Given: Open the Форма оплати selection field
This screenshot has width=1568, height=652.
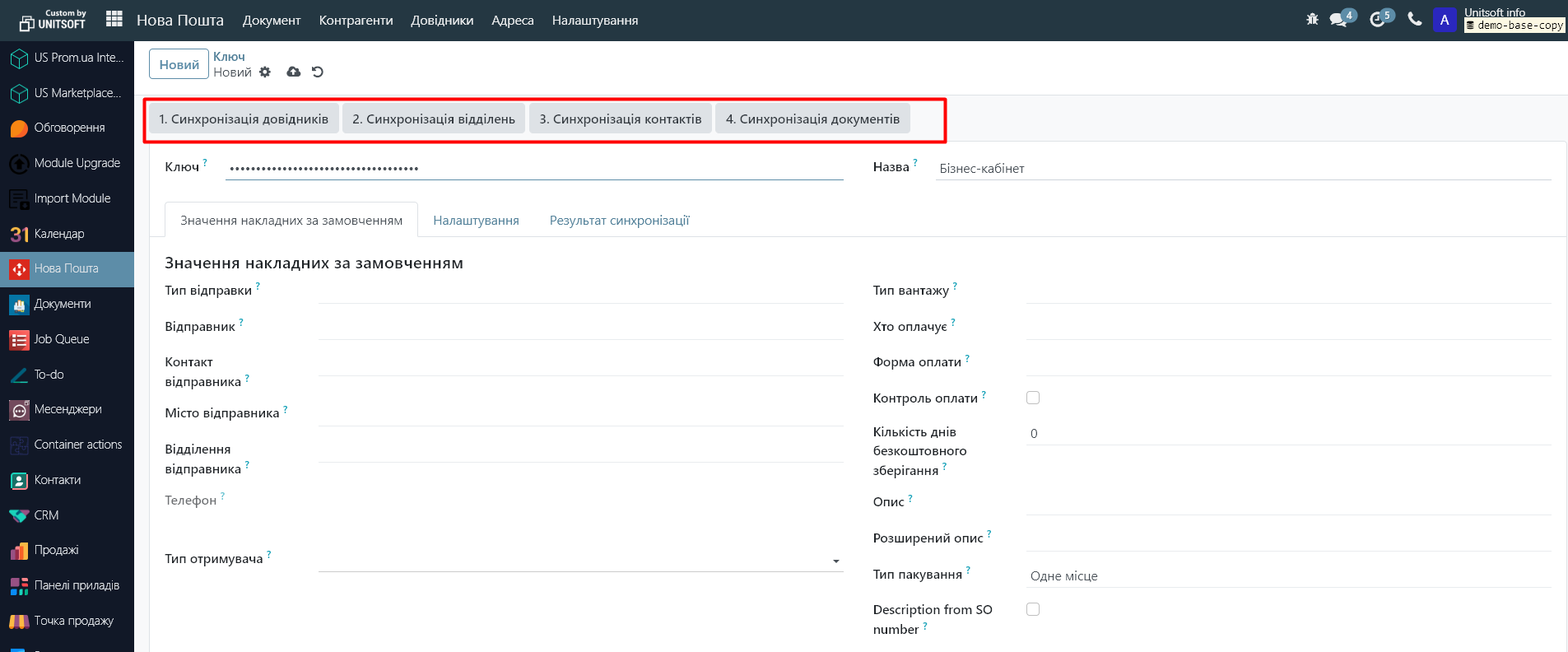Looking at the screenshot, I should tap(1288, 363).
